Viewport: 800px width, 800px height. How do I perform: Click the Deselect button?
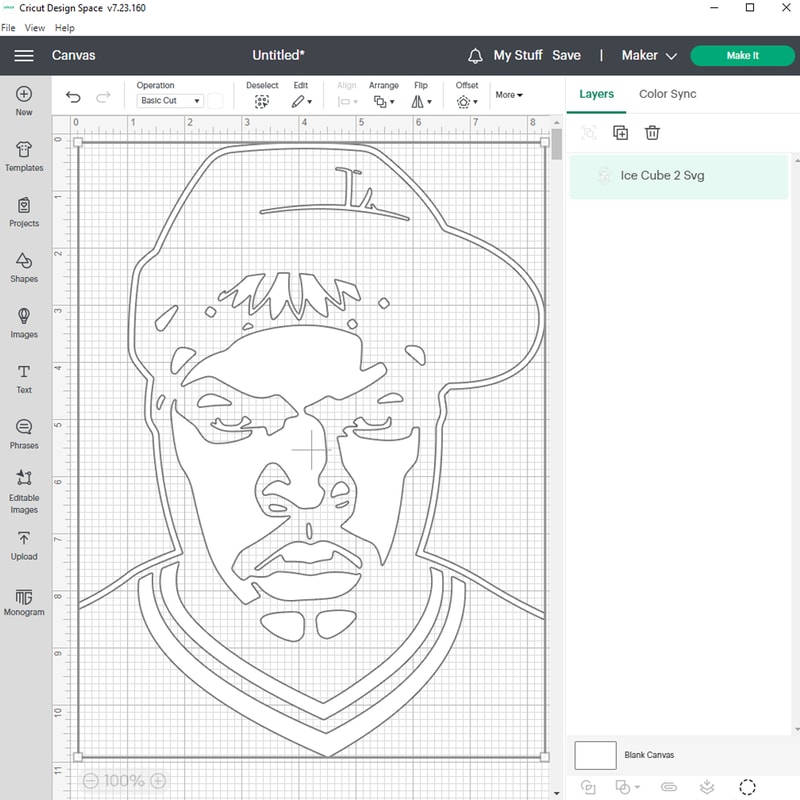(262, 96)
